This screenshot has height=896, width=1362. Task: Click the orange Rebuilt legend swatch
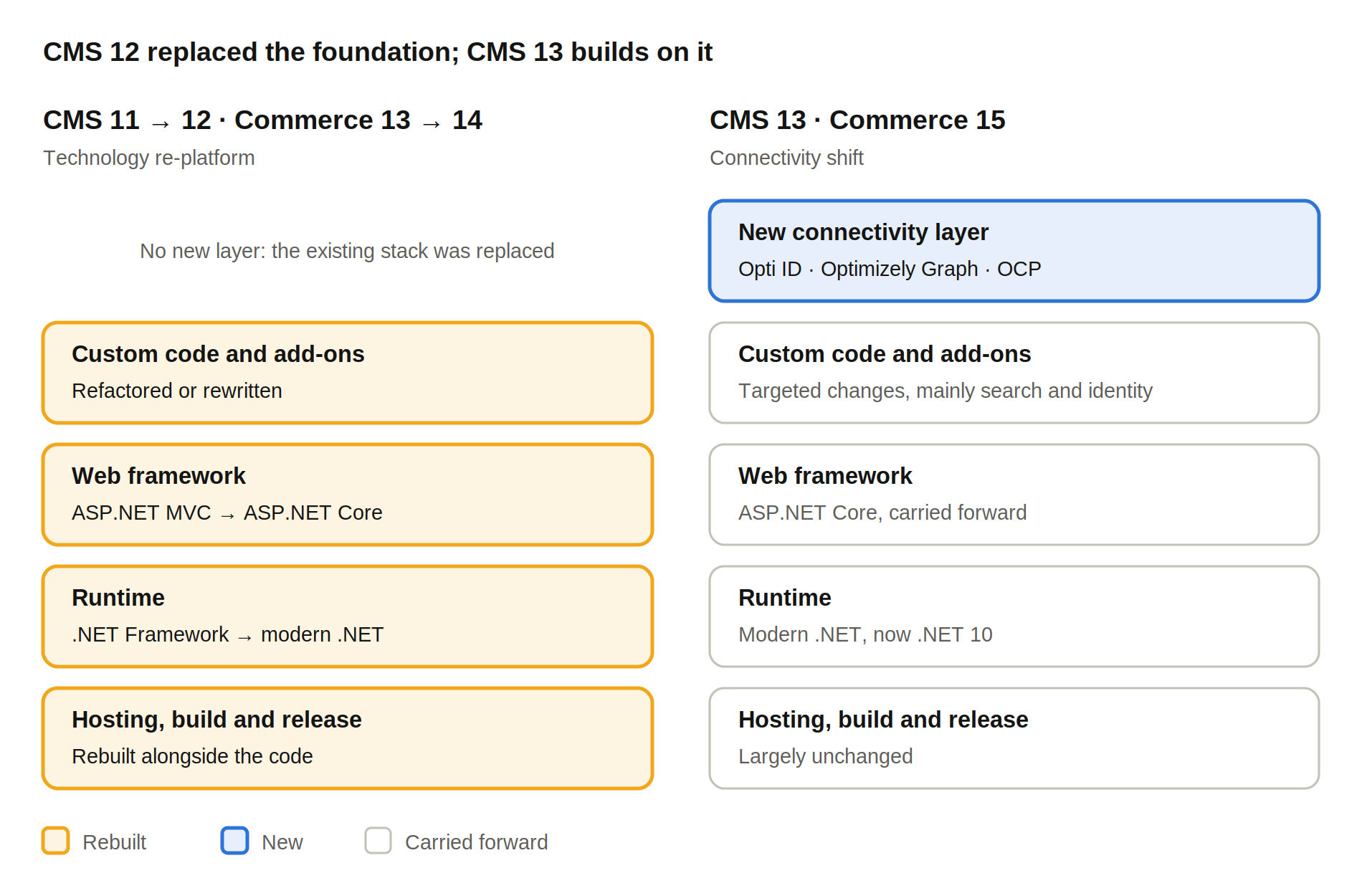pyautogui.click(x=56, y=841)
